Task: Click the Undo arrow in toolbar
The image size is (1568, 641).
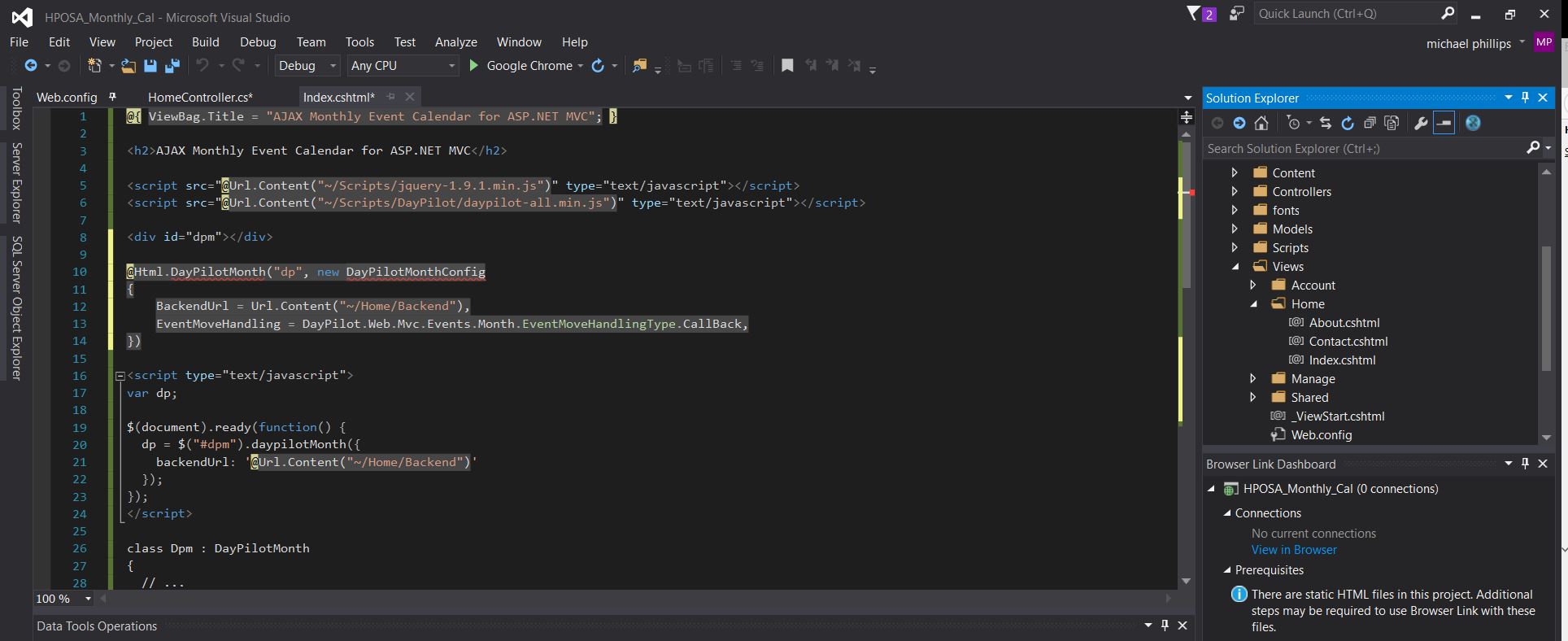Action: 203,66
